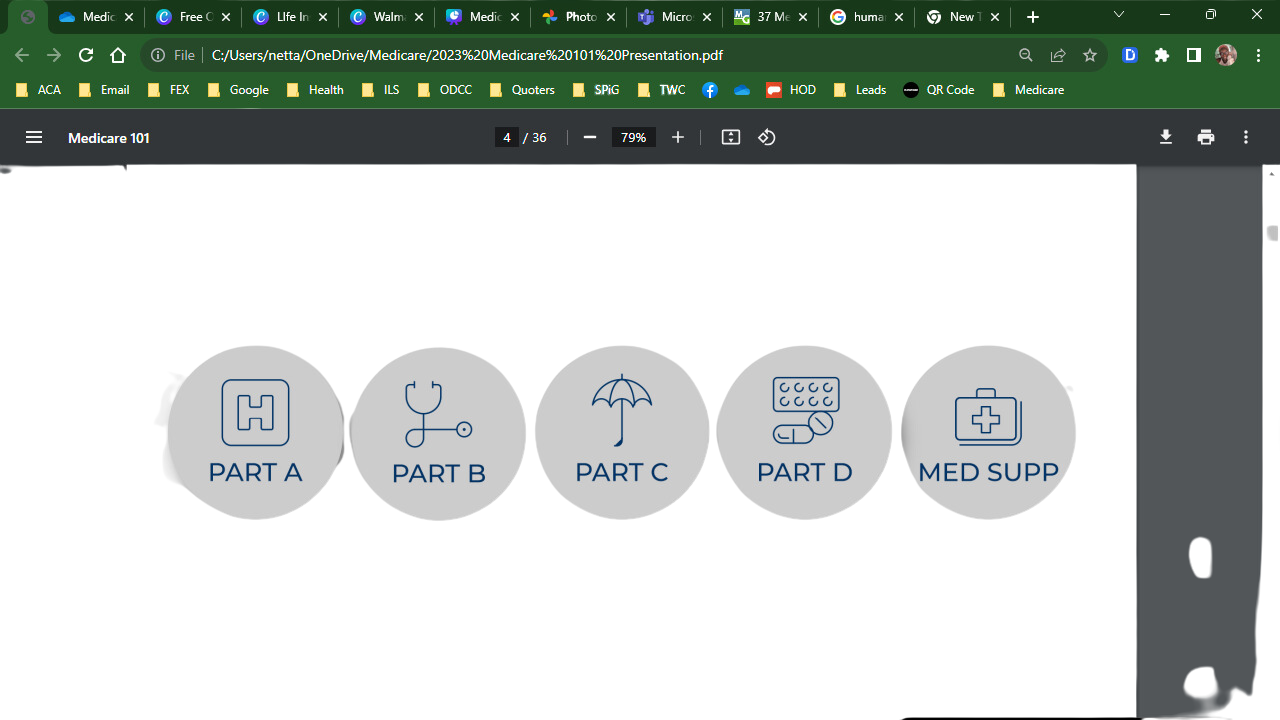
Task: Open PDF viewer more actions menu
Action: 1246,137
